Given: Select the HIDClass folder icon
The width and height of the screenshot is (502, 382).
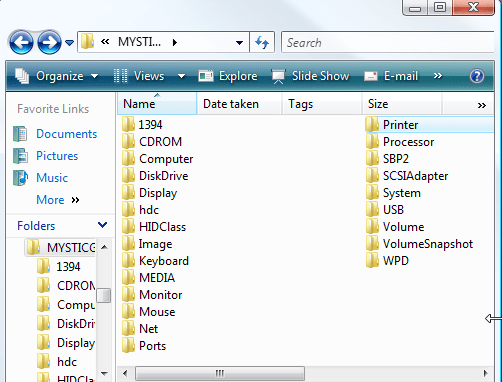Looking at the screenshot, I should coord(128,226).
